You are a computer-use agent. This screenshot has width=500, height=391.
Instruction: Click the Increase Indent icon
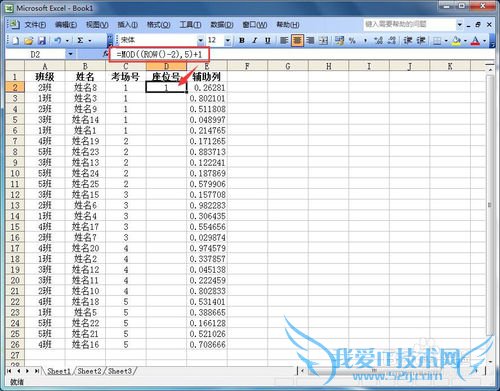[x=421, y=41]
